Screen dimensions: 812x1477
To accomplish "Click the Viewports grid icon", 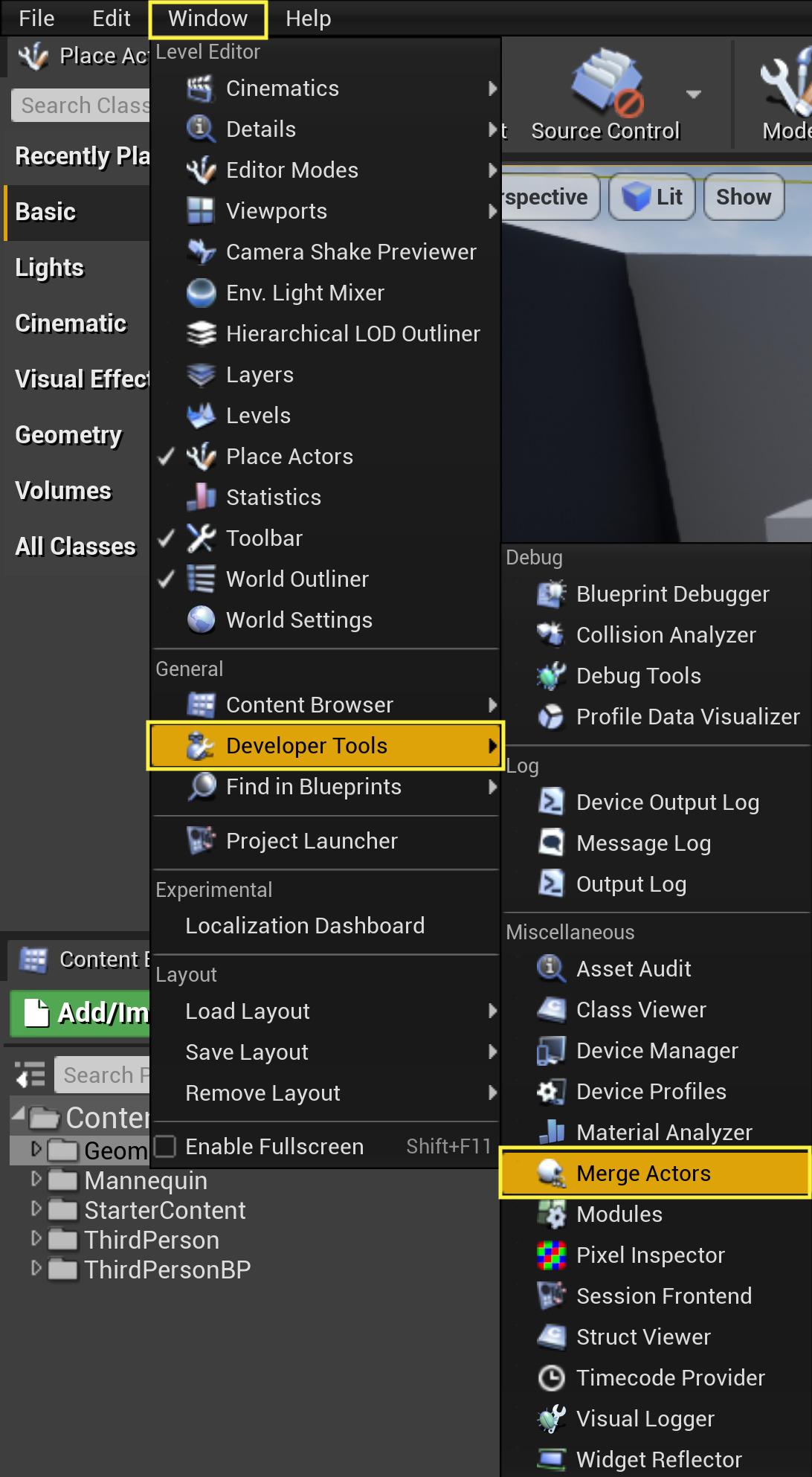I will click(x=201, y=211).
